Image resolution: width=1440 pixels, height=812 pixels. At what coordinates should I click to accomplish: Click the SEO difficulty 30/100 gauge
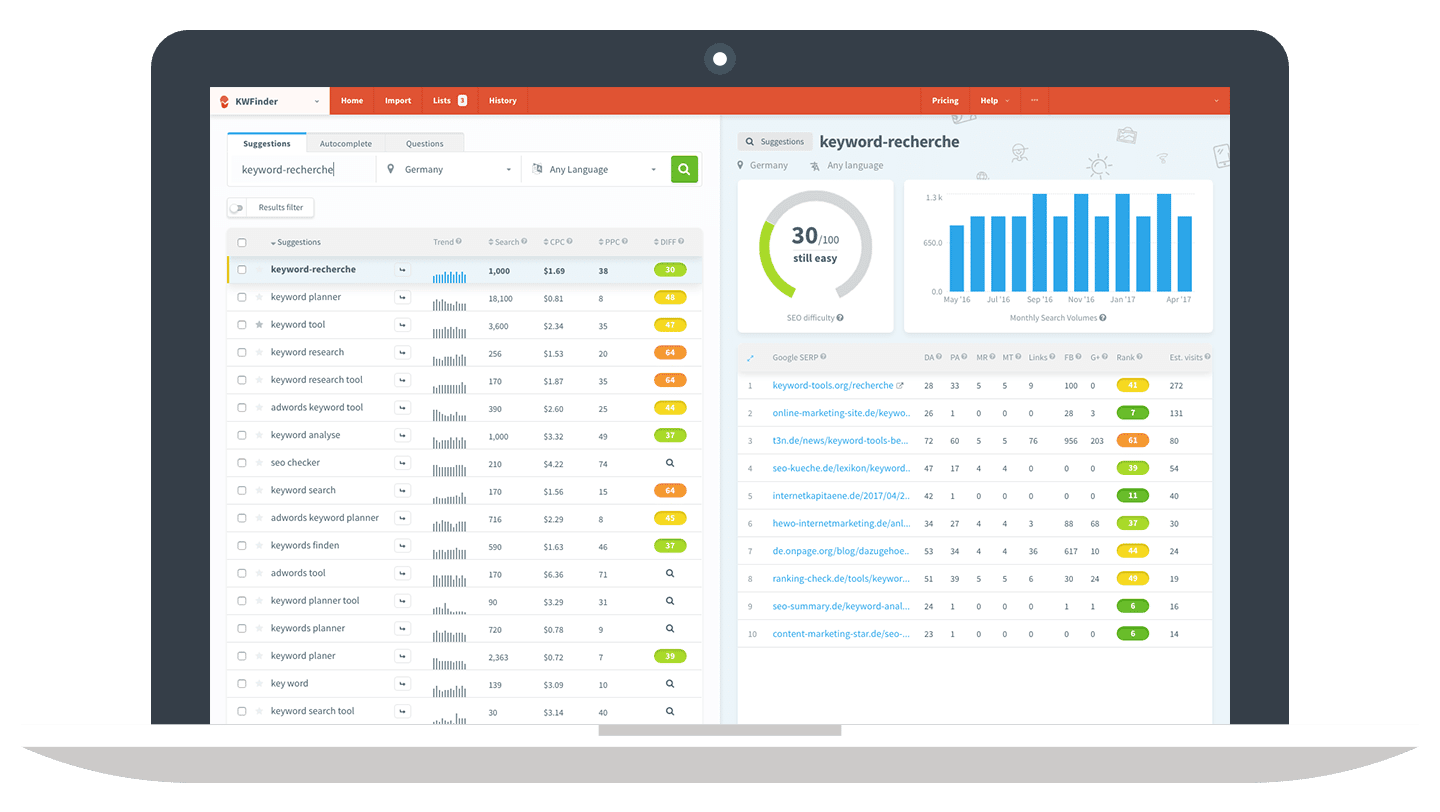(x=815, y=246)
